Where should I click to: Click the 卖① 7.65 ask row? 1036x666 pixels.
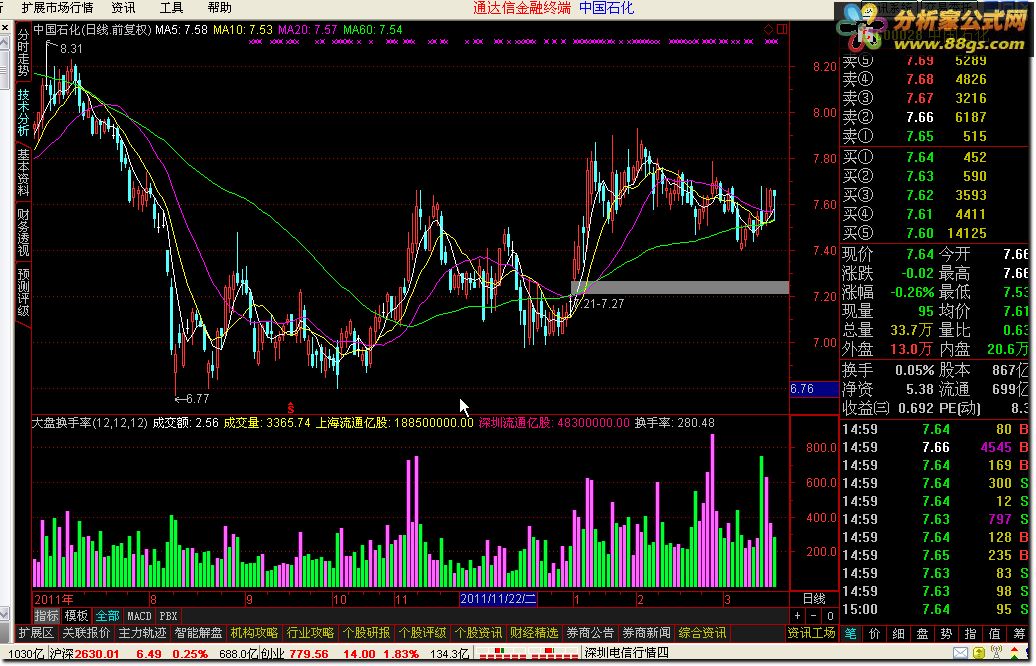(x=934, y=136)
